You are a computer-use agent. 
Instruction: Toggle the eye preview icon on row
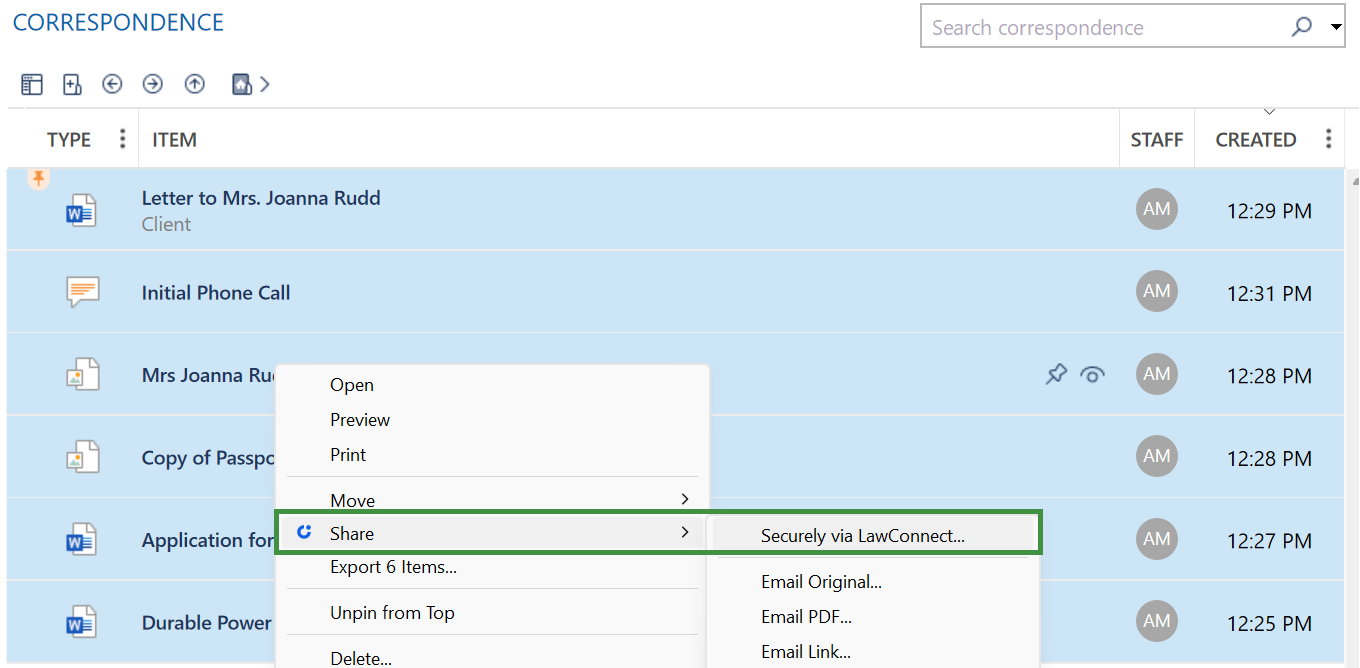pyautogui.click(x=1092, y=375)
